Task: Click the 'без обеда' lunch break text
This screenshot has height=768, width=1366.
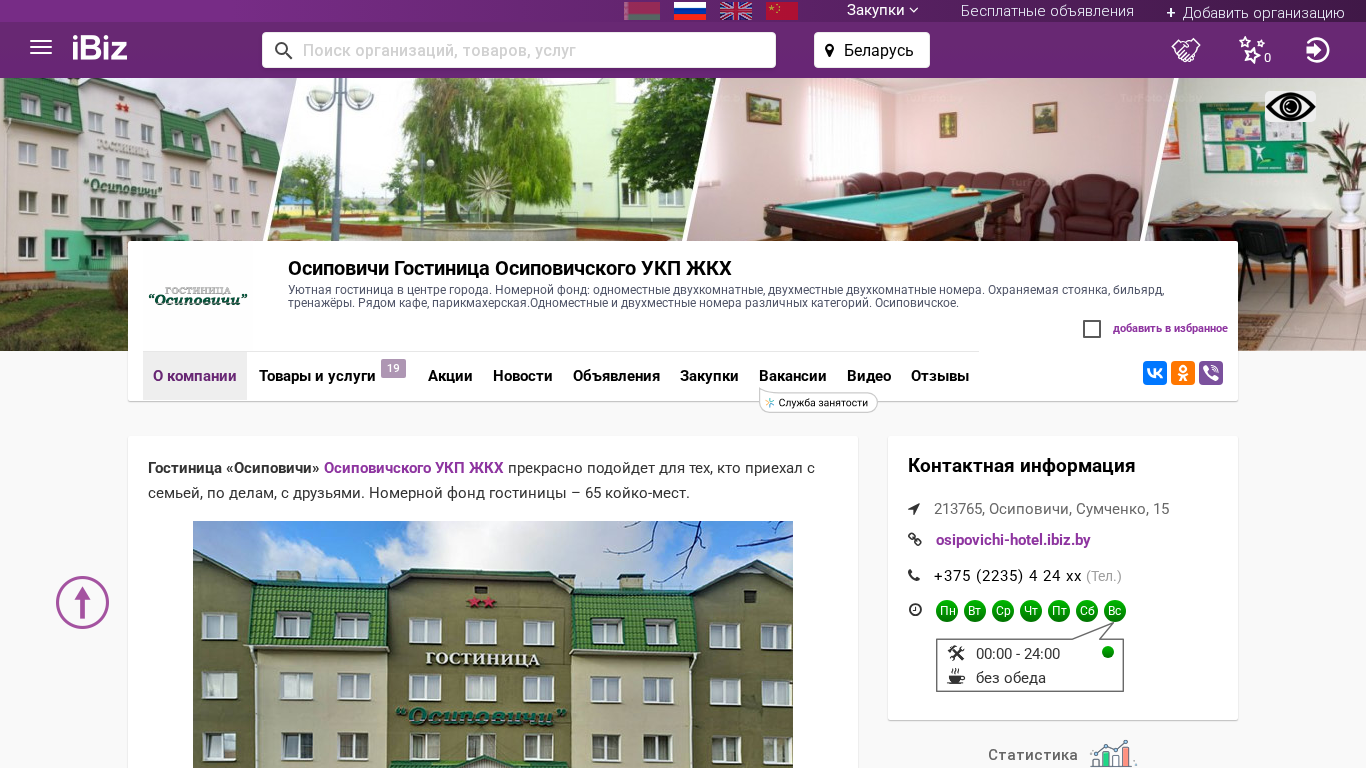Action: tap(1011, 678)
